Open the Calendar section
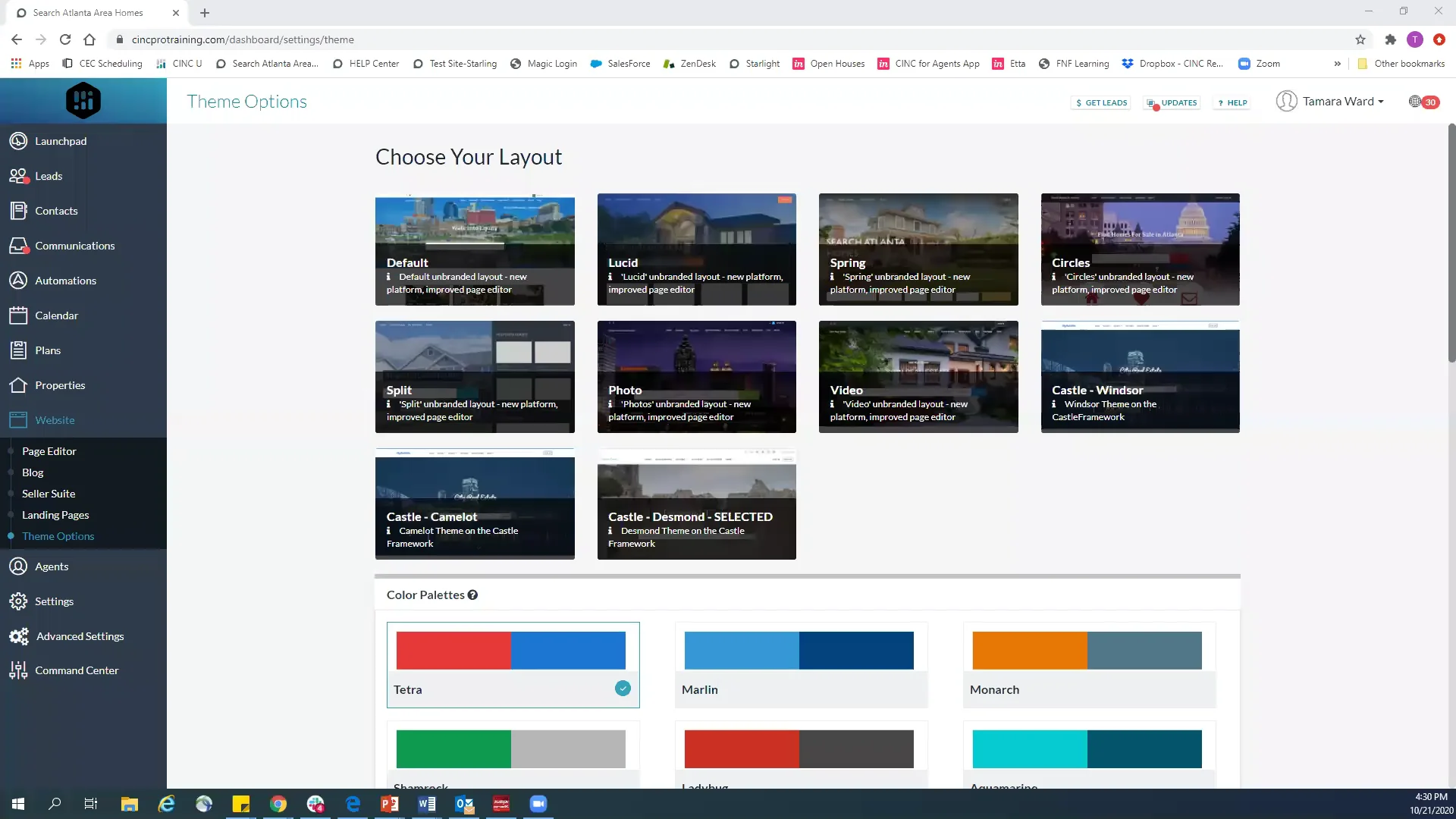Image resolution: width=1456 pixels, height=819 pixels. point(56,315)
